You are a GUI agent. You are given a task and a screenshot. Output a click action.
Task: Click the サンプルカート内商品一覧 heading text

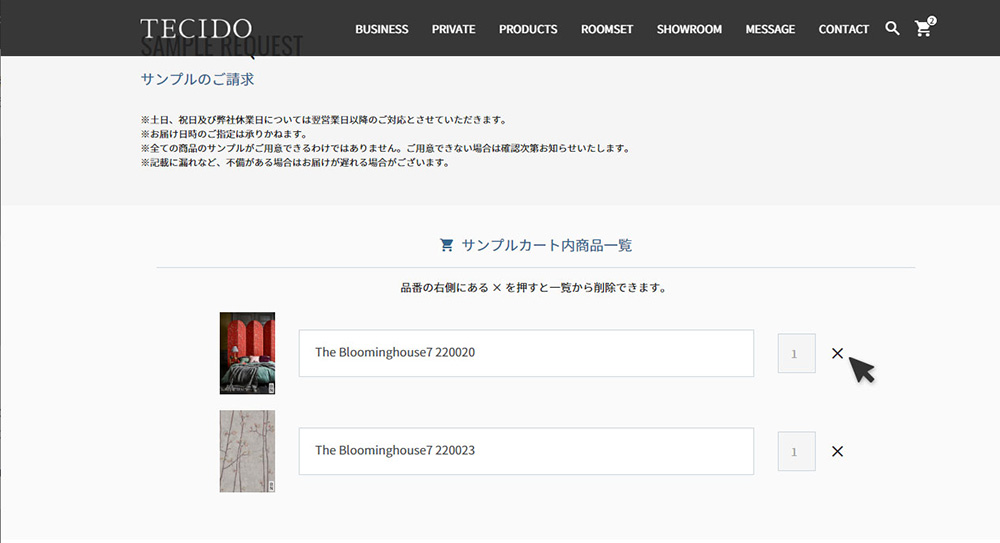tap(547, 246)
